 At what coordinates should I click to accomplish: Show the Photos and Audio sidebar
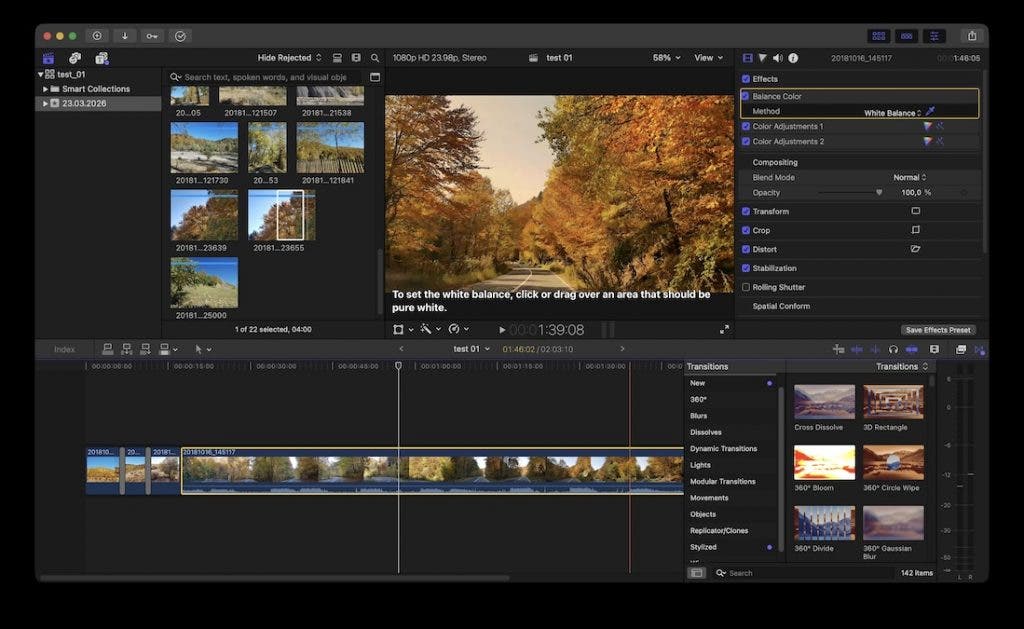[x=75, y=58]
